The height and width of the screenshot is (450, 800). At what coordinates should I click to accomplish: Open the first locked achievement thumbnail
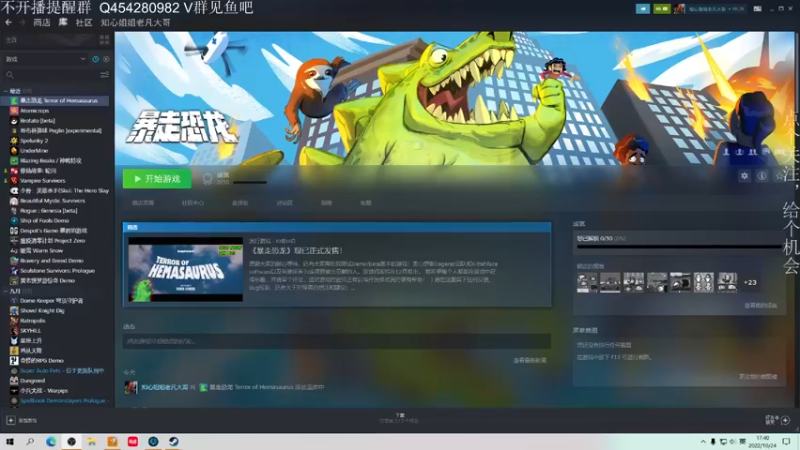click(587, 282)
